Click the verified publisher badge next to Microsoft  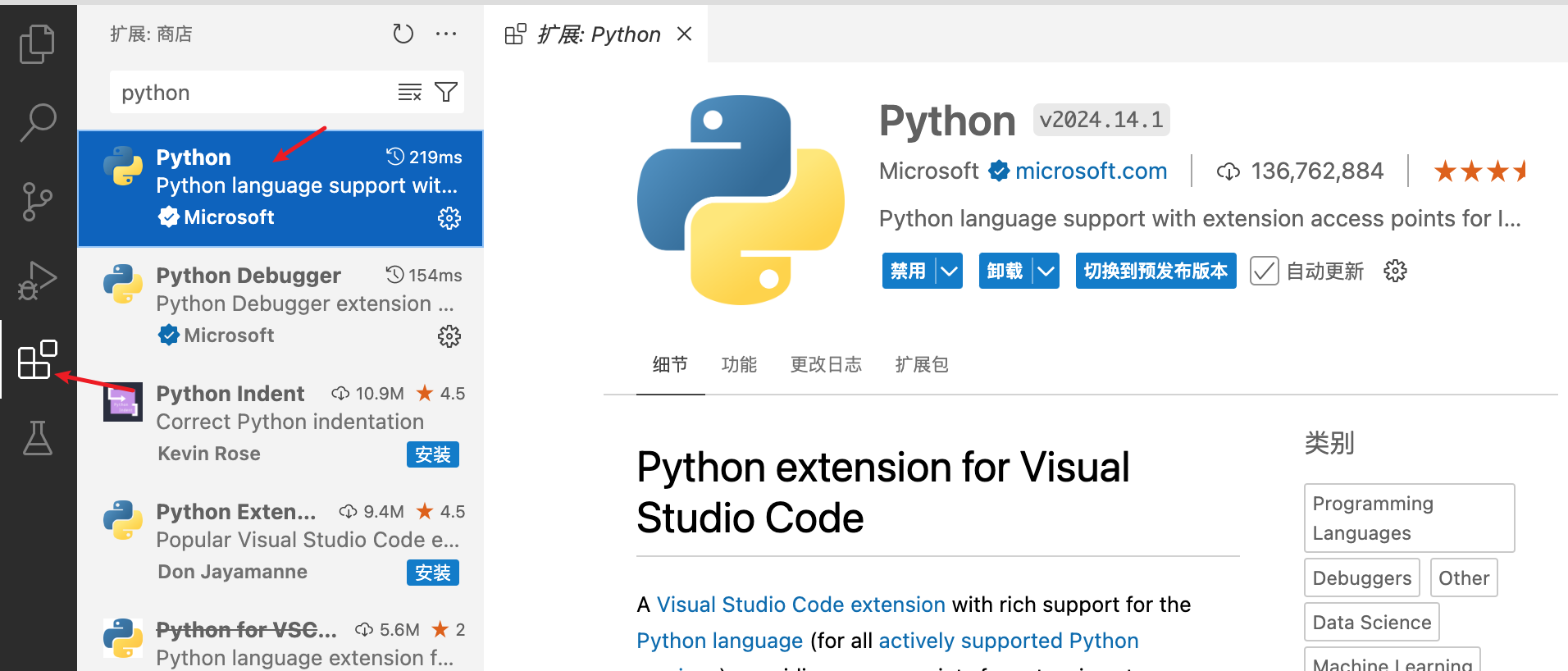pos(998,171)
